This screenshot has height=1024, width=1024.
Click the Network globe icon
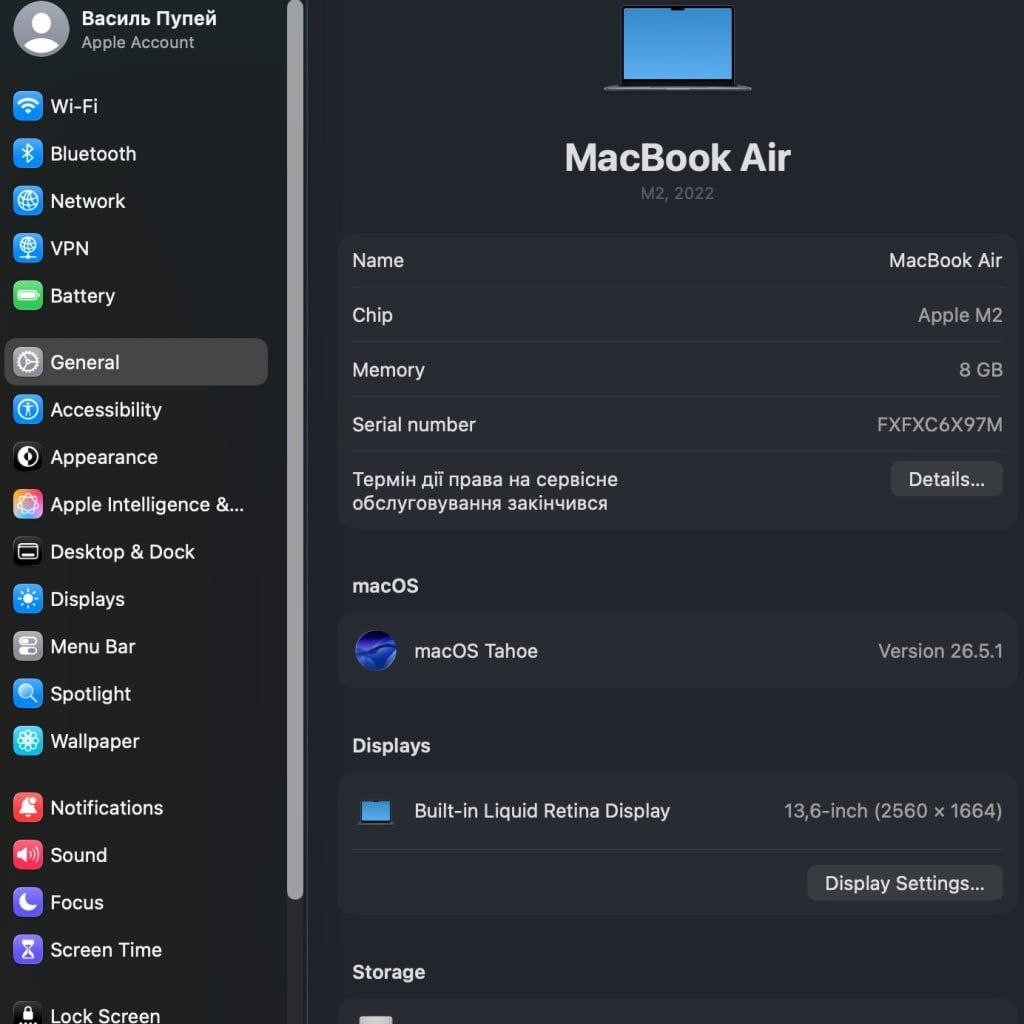27,200
